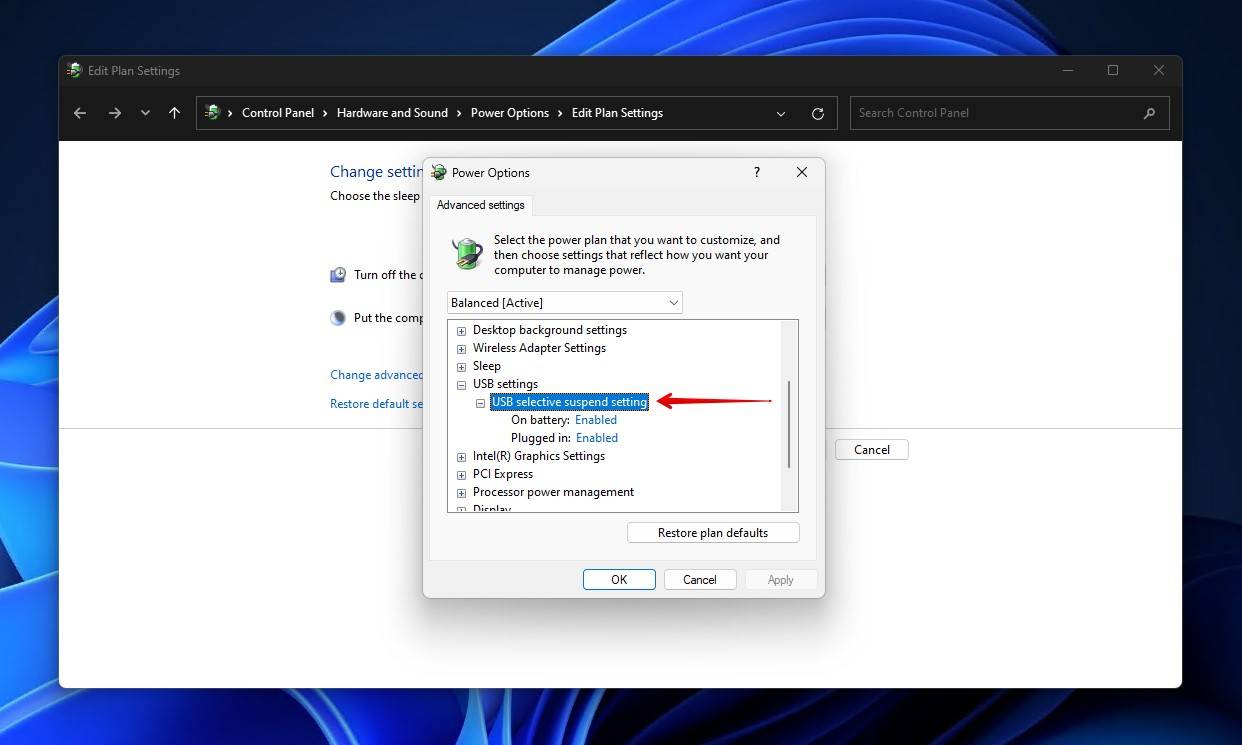The image size is (1242, 745).
Task: Go back using the back arrow
Action: pos(80,113)
